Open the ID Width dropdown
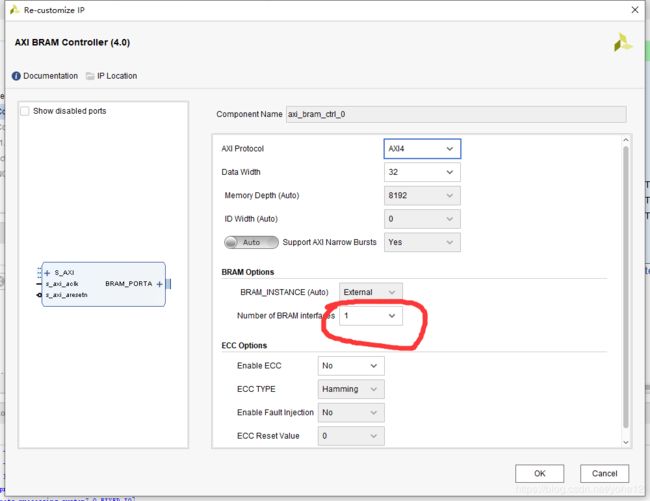The image size is (650, 501). click(422, 219)
